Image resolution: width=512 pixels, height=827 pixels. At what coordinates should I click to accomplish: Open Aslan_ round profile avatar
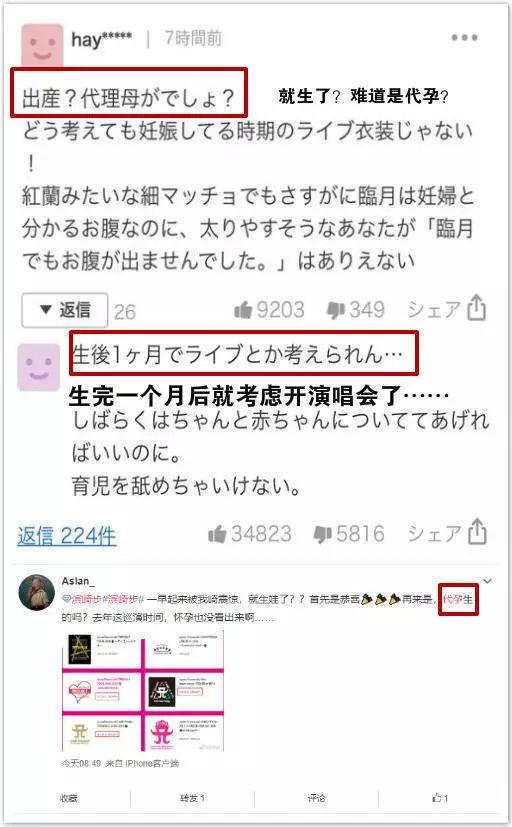coord(36,592)
